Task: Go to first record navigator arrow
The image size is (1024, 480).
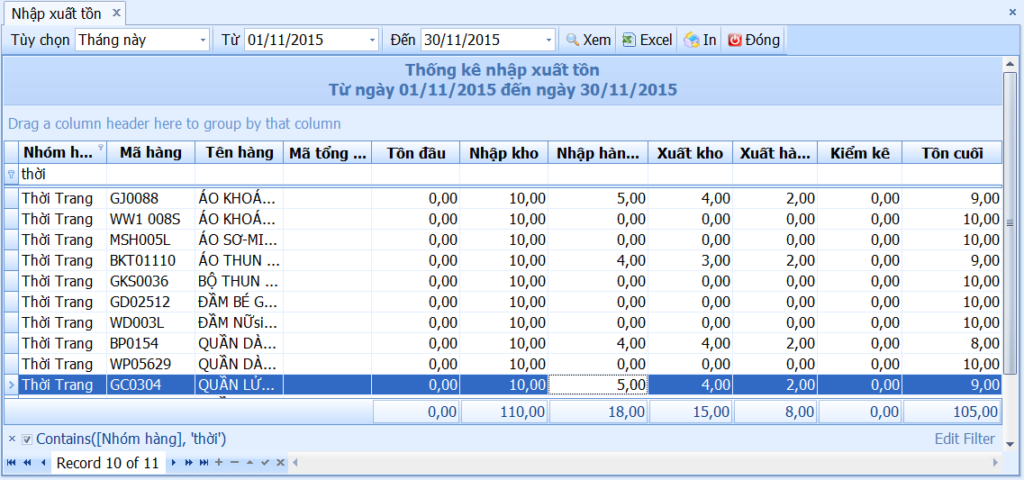Action: (11, 462)
